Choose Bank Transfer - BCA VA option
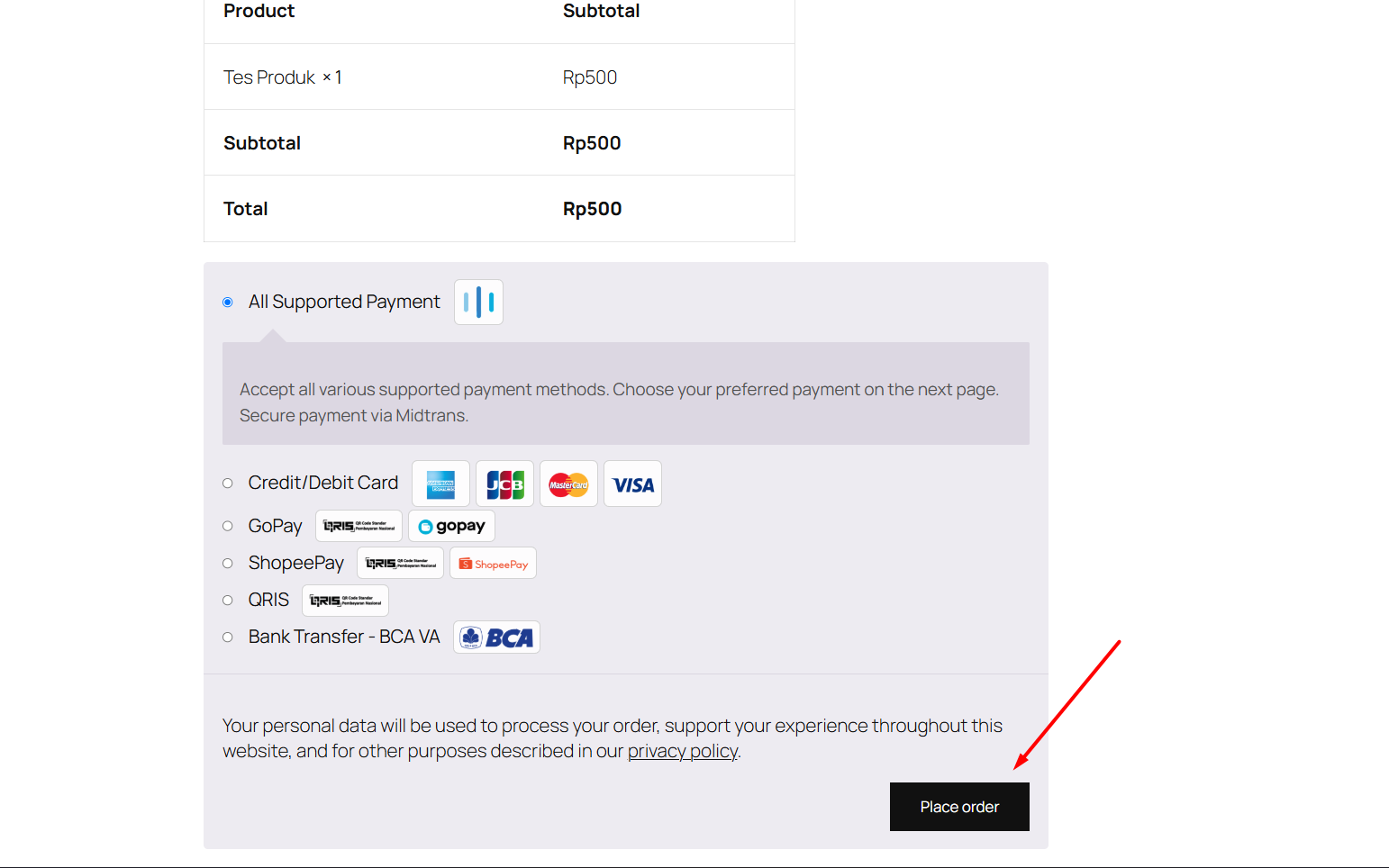This screenshot has height=868, width=1389. [x=228, y=637]
